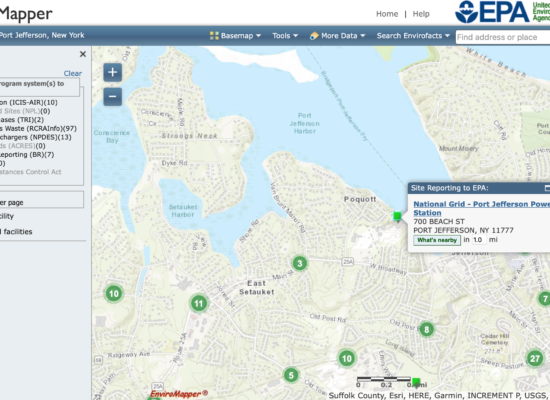Go to the Home link
This screenshot has width=550, height=400.
click(x=387, y=14)
